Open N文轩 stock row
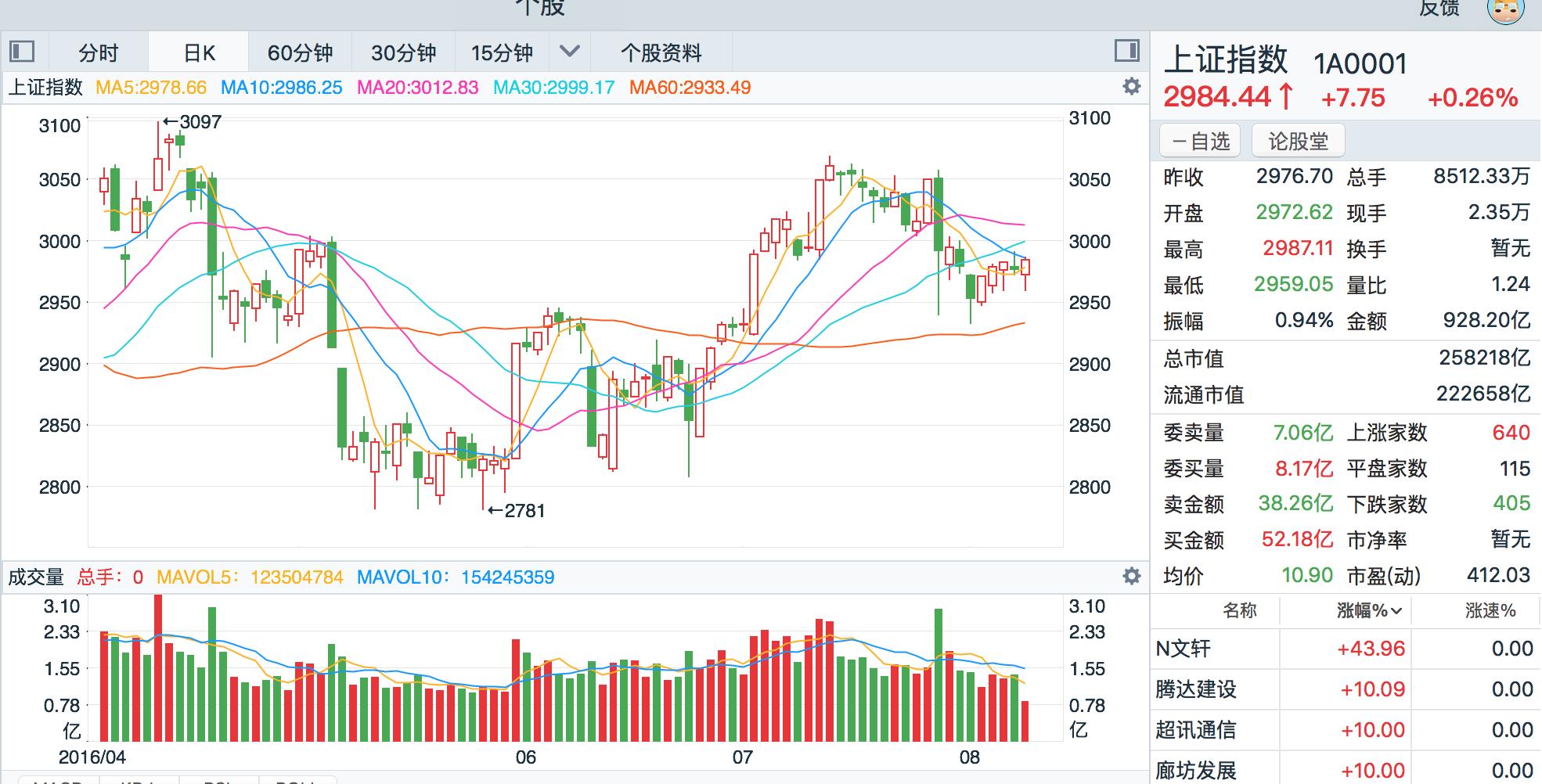 click(x=1184, y=649)
